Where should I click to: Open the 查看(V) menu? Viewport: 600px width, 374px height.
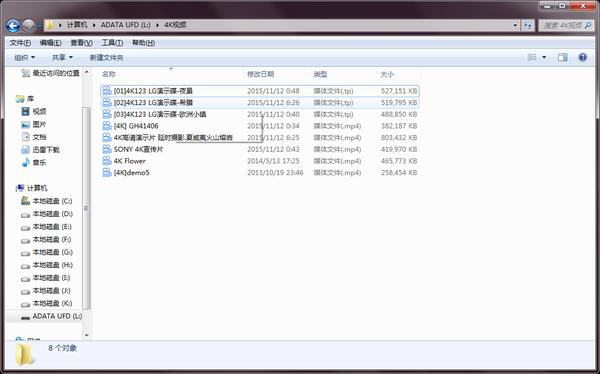point(82,43)
